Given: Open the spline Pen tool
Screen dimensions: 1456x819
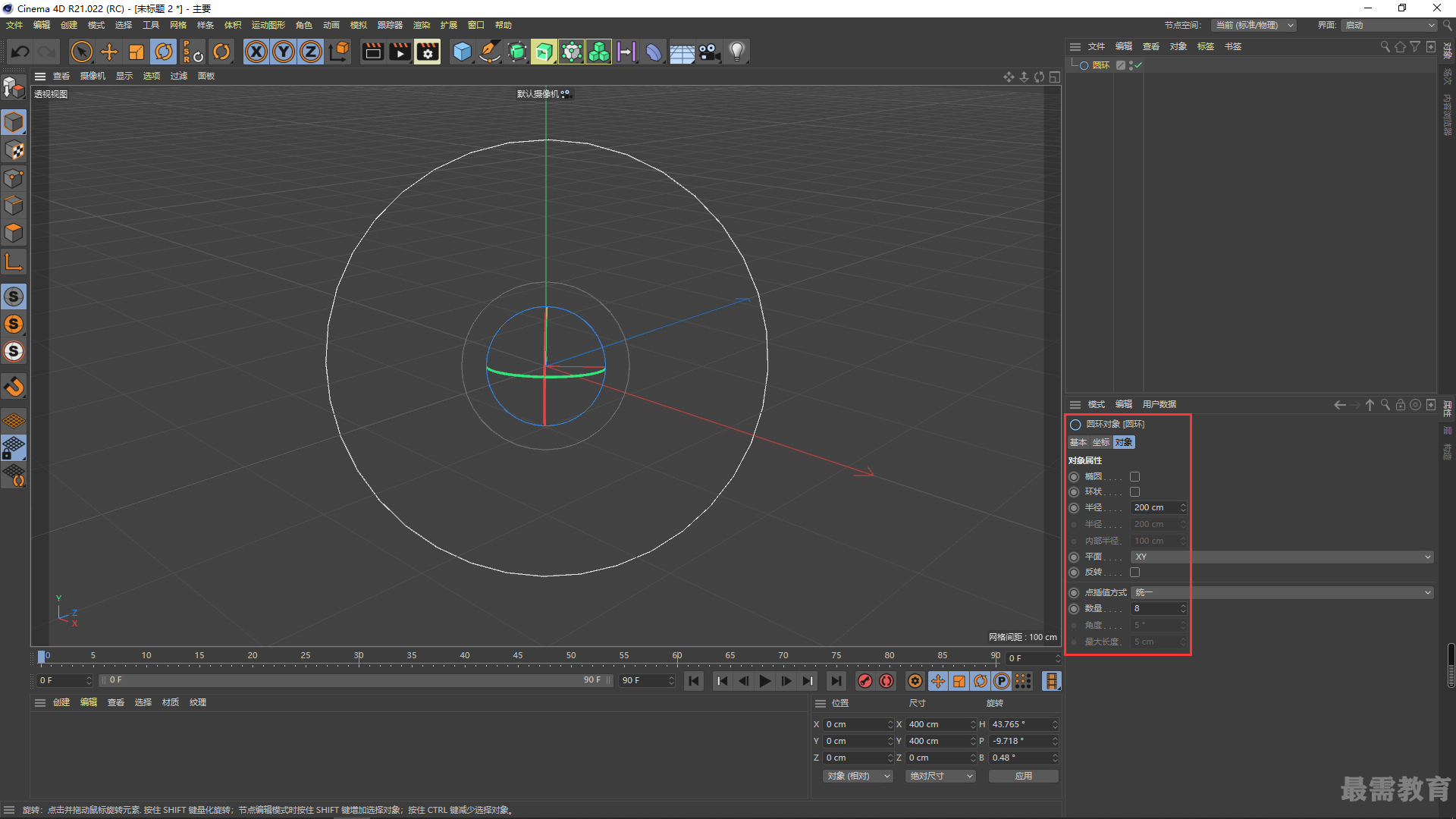Looking at the screenshot, I should 490,52.
